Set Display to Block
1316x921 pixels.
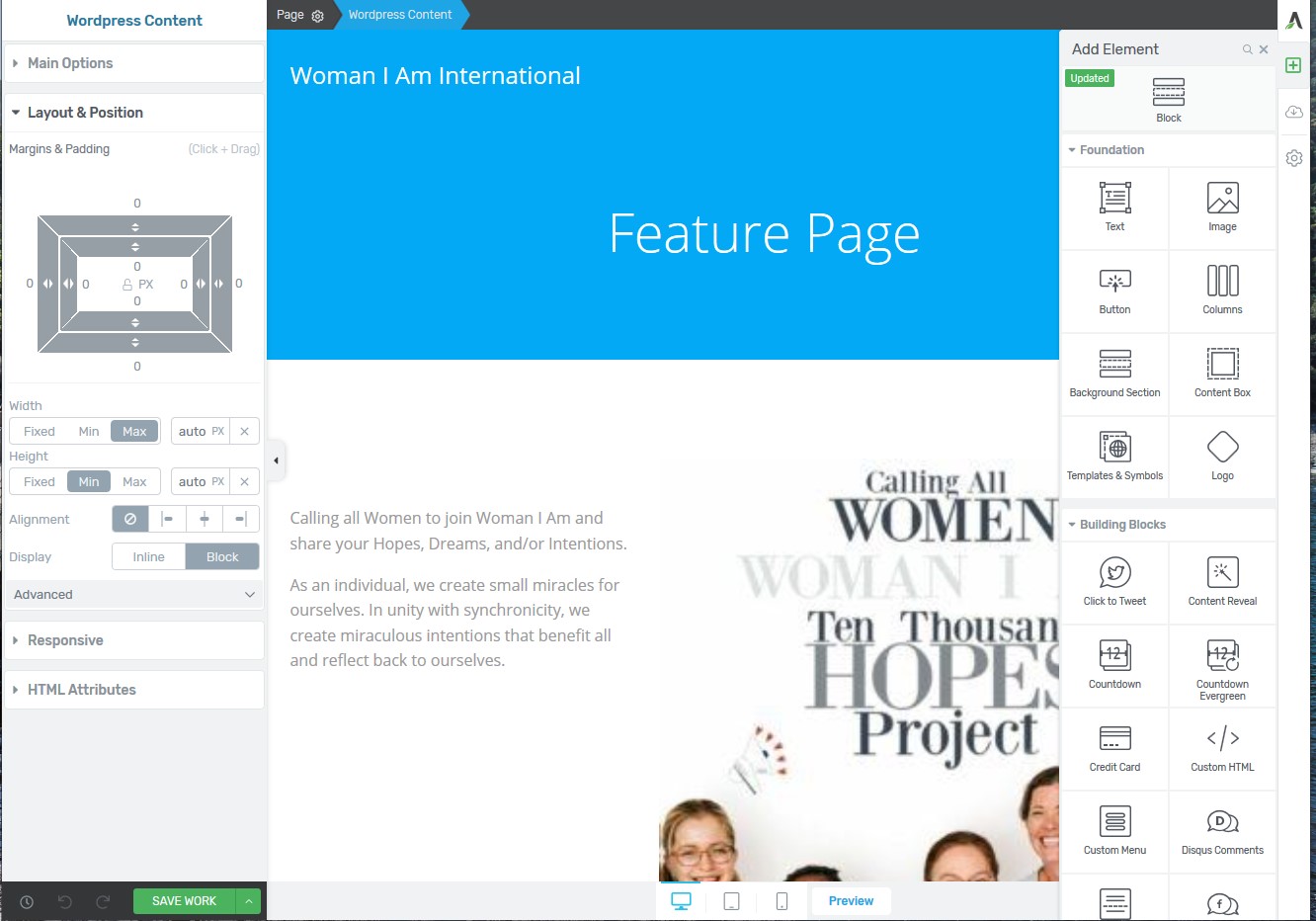222,557
